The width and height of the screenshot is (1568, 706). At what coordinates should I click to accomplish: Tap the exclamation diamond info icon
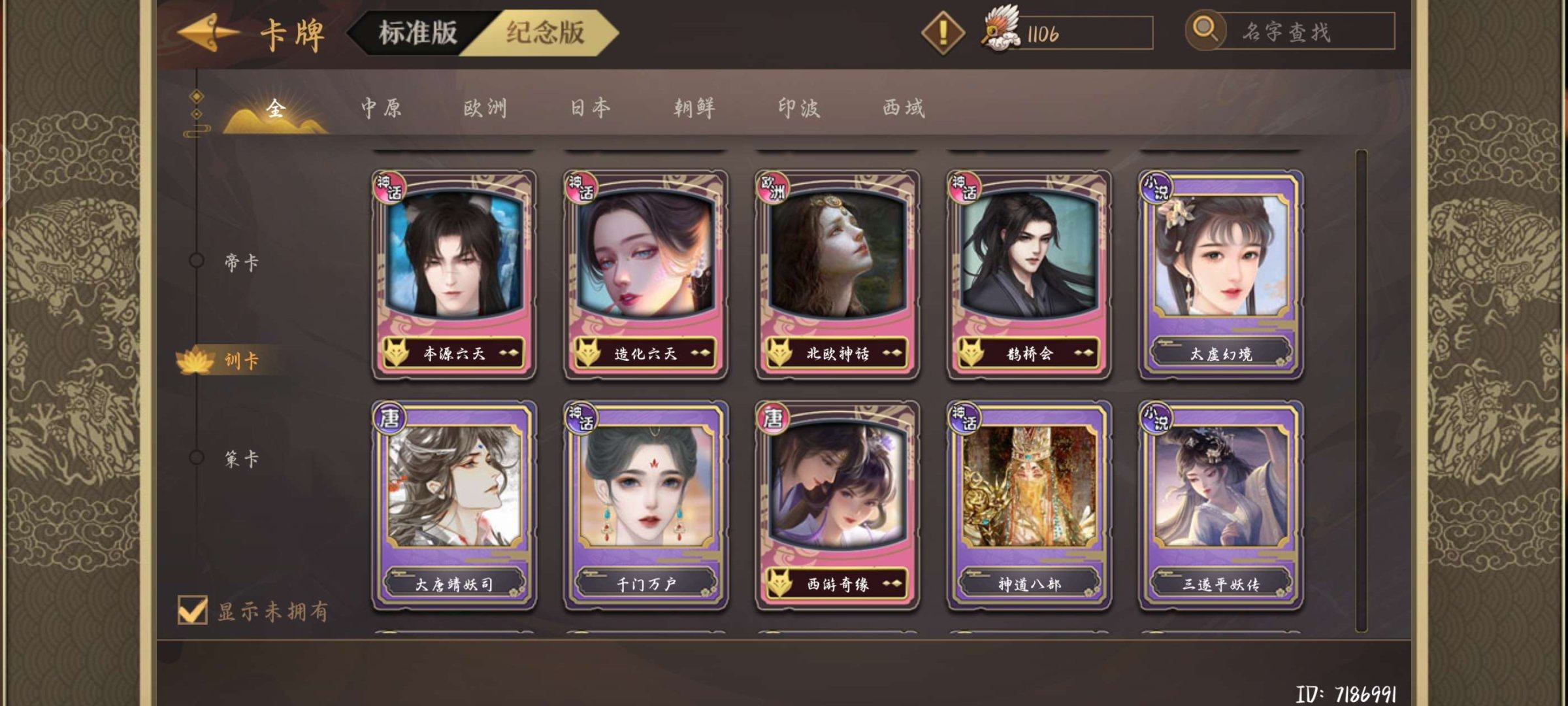(943, 32)
